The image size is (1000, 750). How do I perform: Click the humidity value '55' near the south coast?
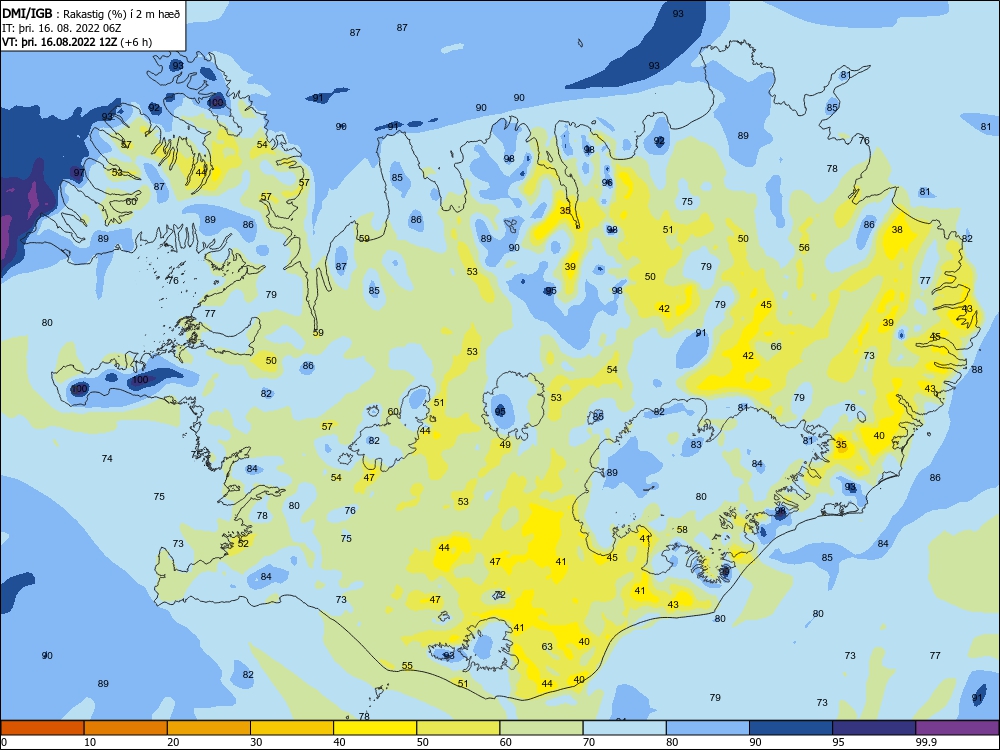pyautogui.click(x=408, y=666)
